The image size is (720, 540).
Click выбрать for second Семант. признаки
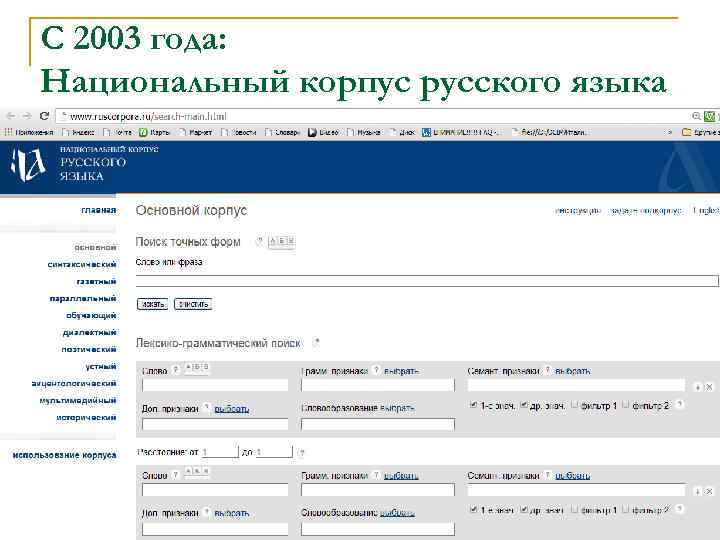(573, 476)
